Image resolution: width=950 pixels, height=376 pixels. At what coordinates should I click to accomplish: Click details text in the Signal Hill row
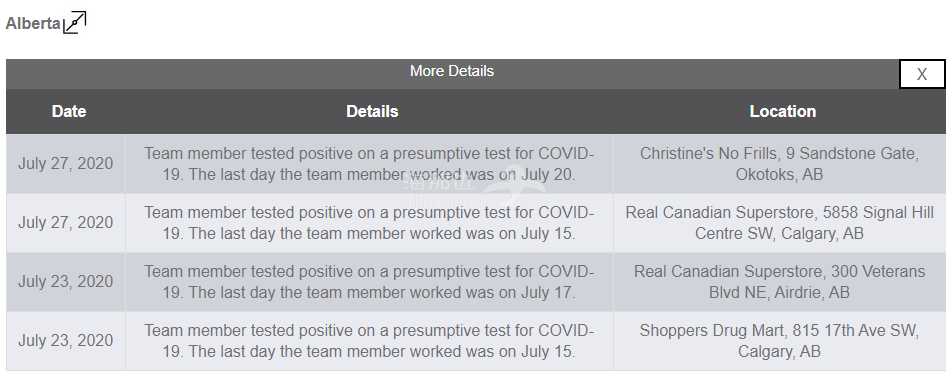click(369, 223)
